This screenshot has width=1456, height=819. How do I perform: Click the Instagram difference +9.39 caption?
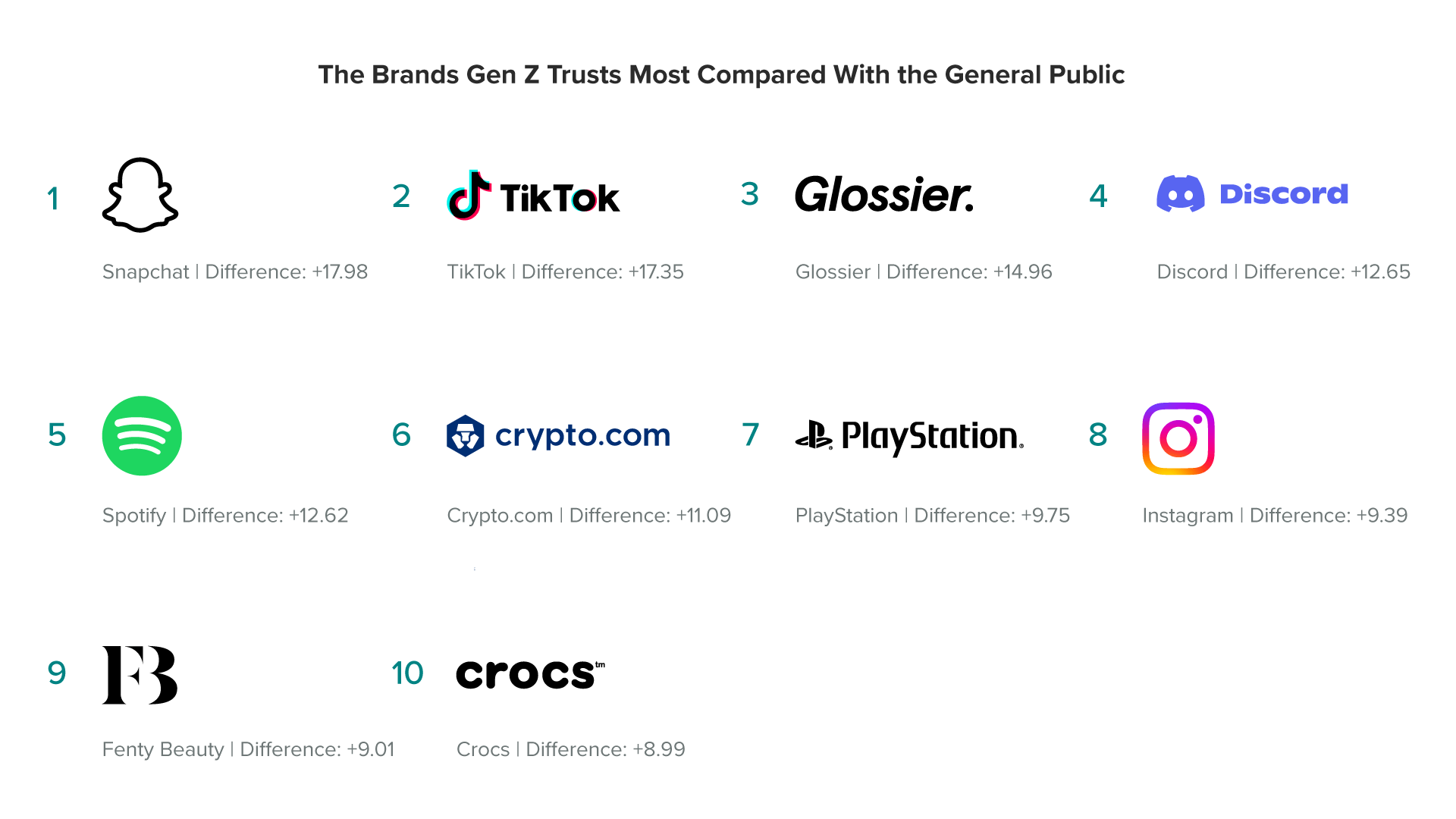click(x=1275, y=516)
